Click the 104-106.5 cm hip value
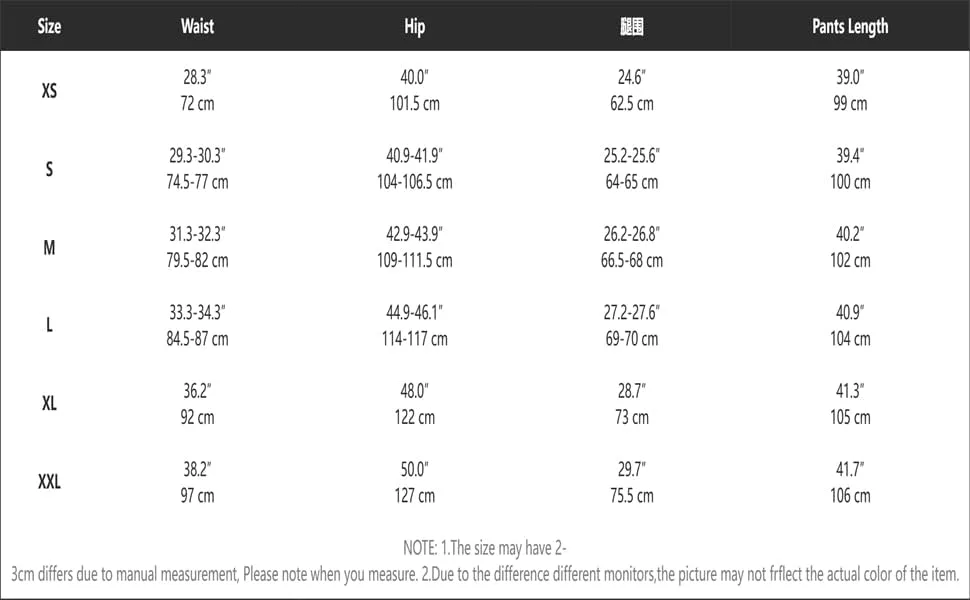The height and width of the screenshot is (600, 970). tap(414, 182)
